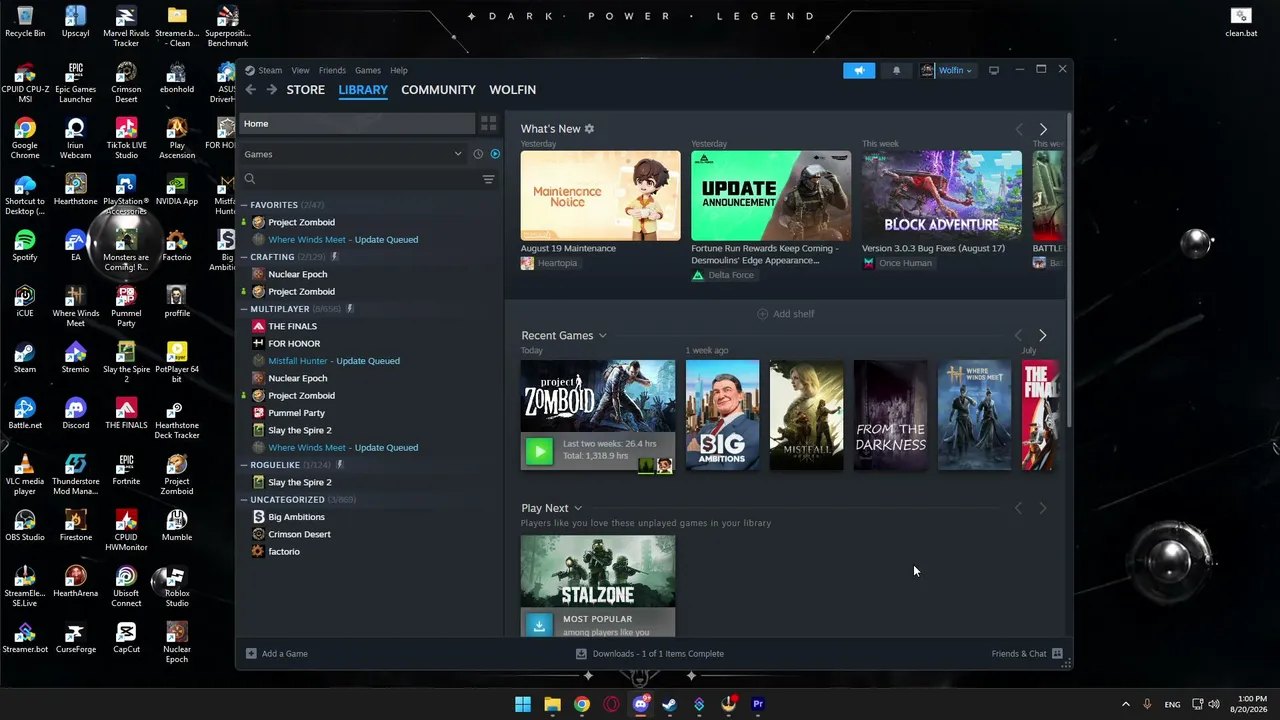Go to the COMMUNITY tab

pyautogui.click(x=438, y=90)
